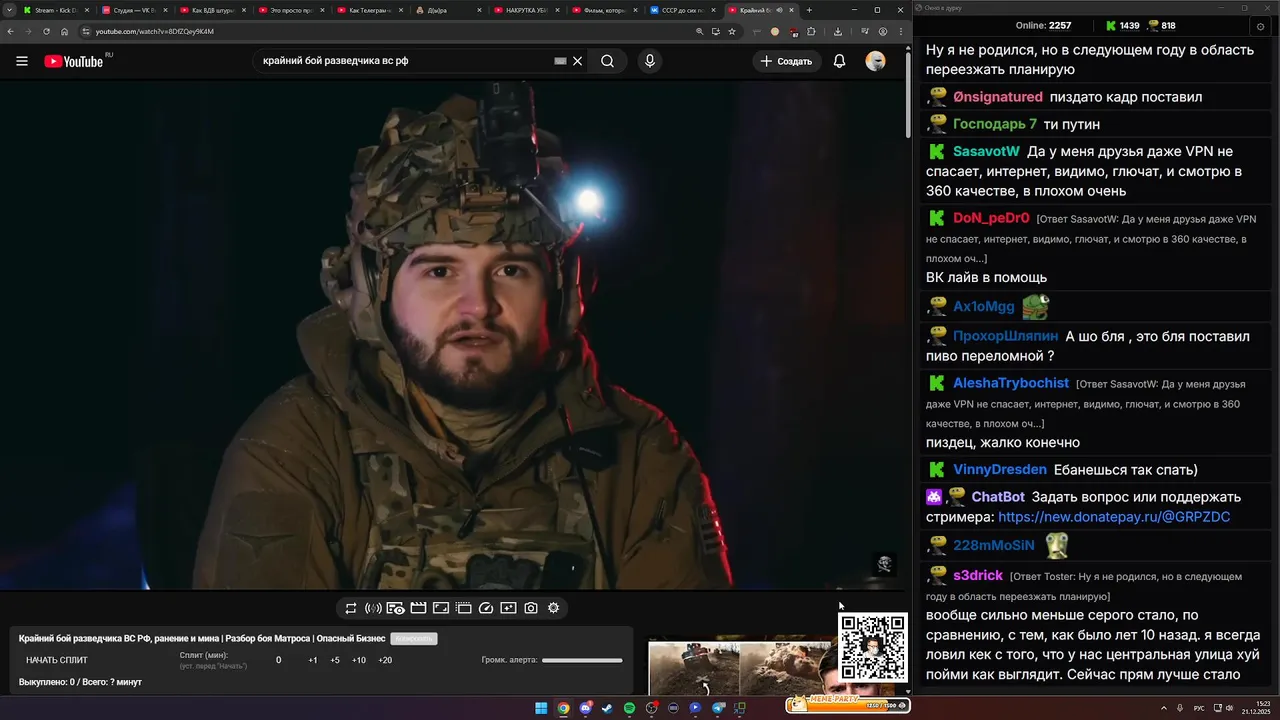Open Telegram from taskbar
The image size is (1280, 720).
(718, 708)
